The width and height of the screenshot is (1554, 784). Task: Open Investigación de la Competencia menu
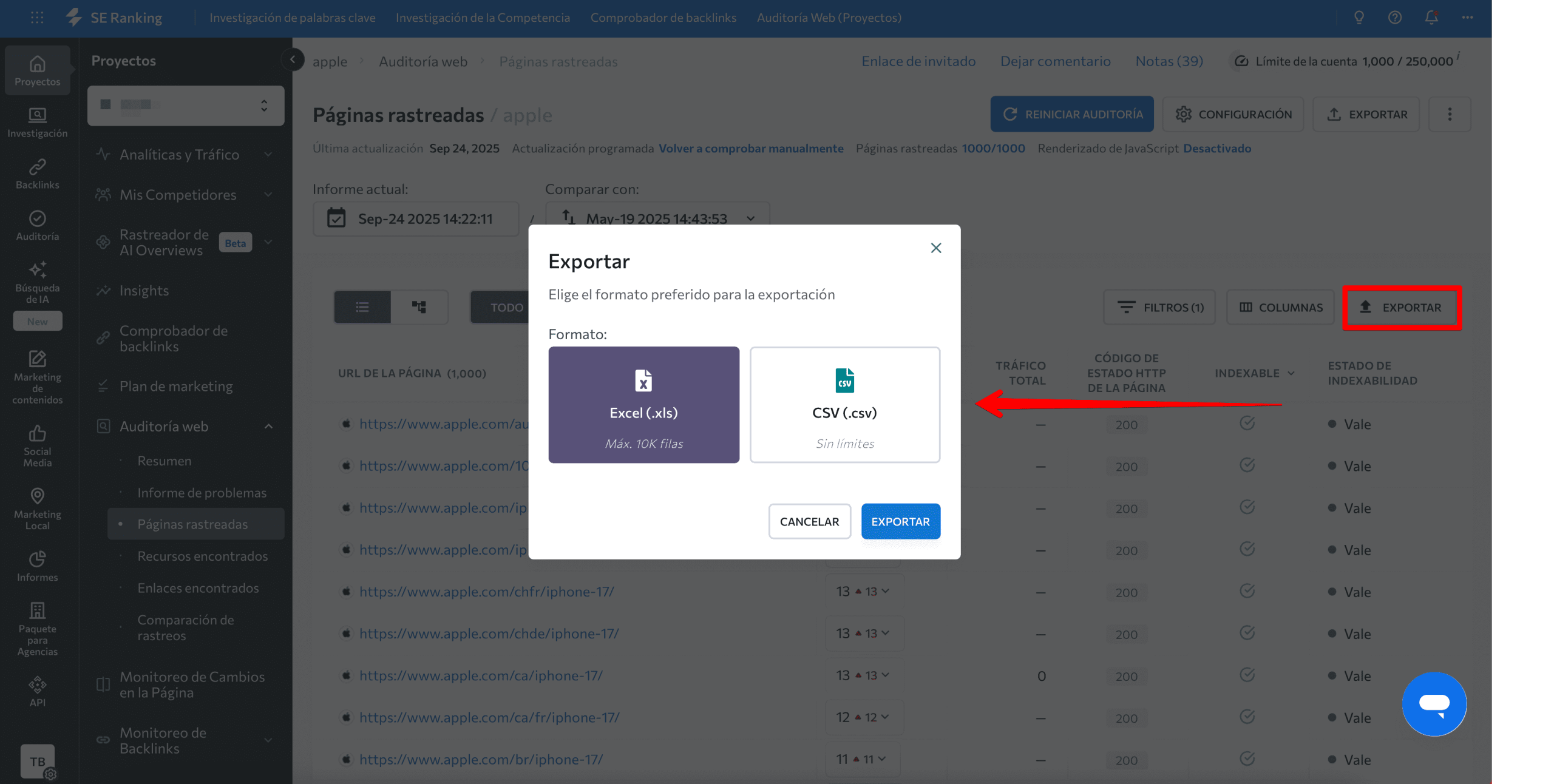pyautogui.click(x=483, y=18)
